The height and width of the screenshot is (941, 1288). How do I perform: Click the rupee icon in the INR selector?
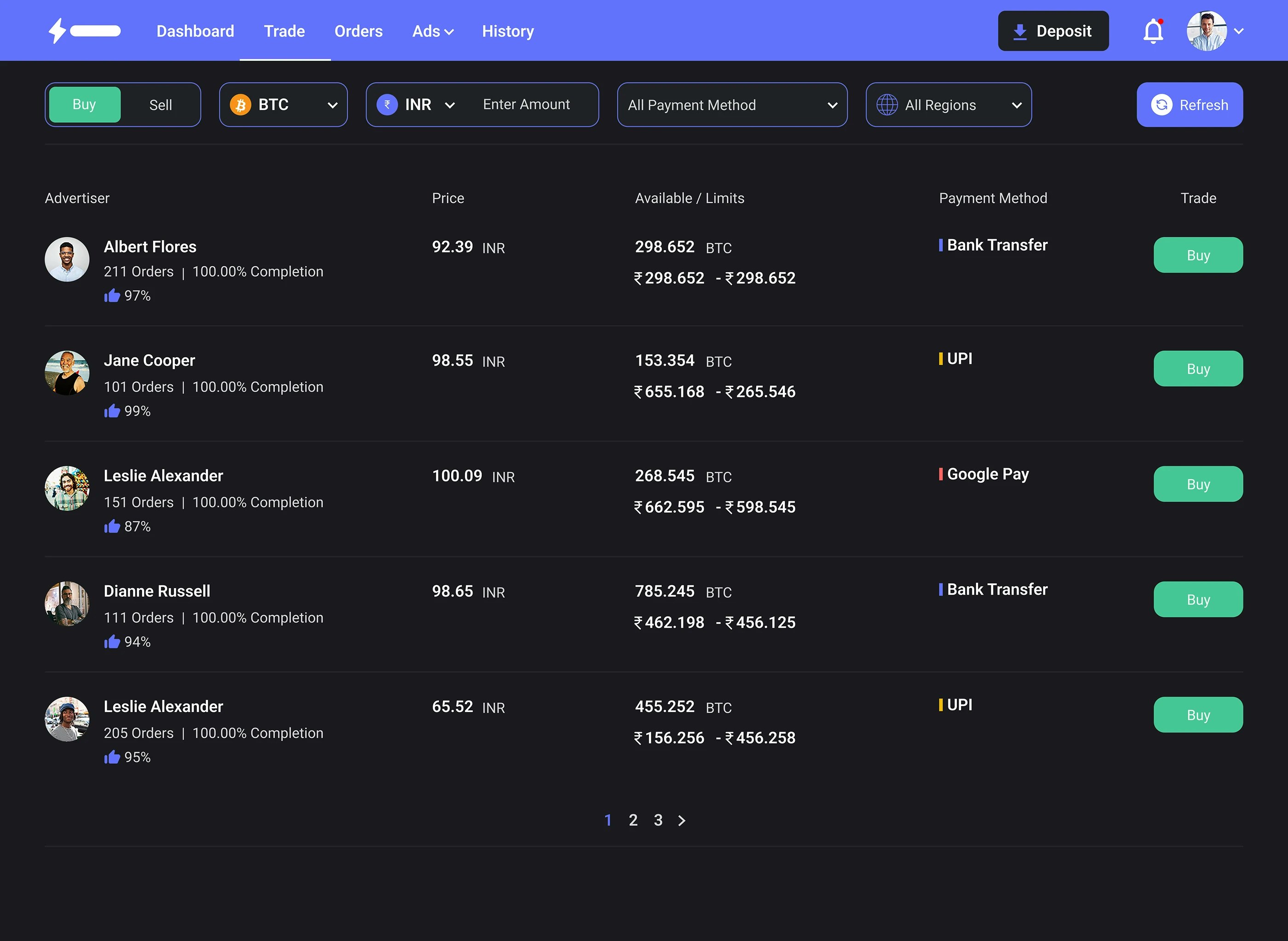click(x=387, y=104)
